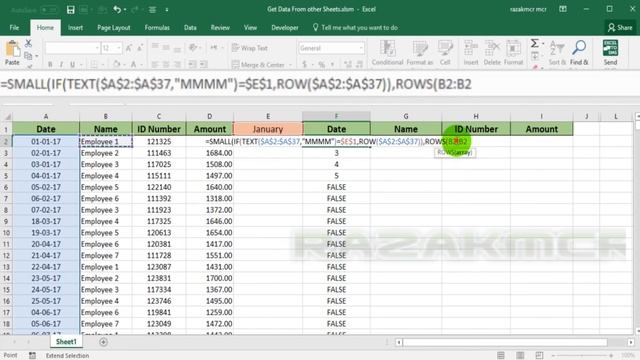This screenshot has width=640, height=360.
Task: Open the File tab
Action: click(14, 27)
